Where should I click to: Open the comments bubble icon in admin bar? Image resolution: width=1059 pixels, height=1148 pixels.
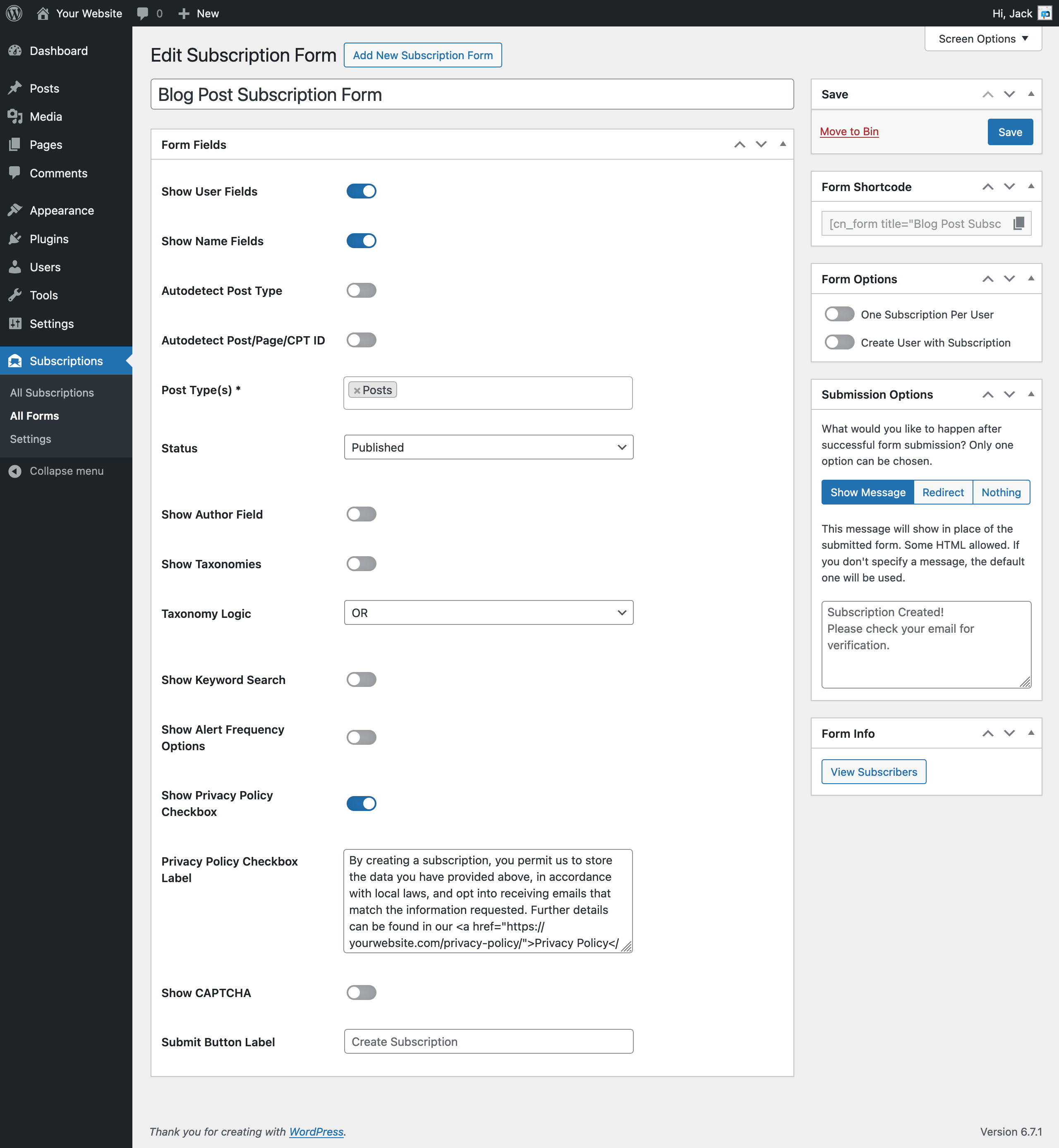tap(143, 14)
